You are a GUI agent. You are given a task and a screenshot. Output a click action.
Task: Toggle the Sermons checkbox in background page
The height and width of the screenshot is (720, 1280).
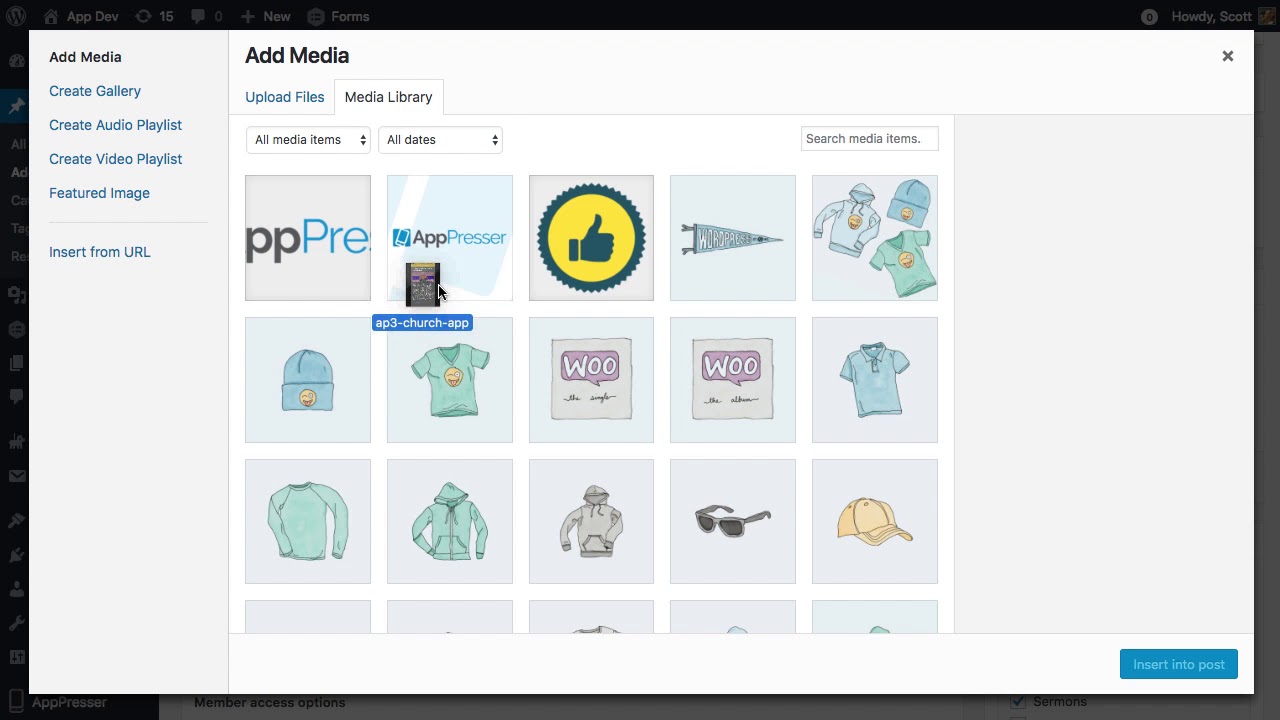coord(1017,702)
